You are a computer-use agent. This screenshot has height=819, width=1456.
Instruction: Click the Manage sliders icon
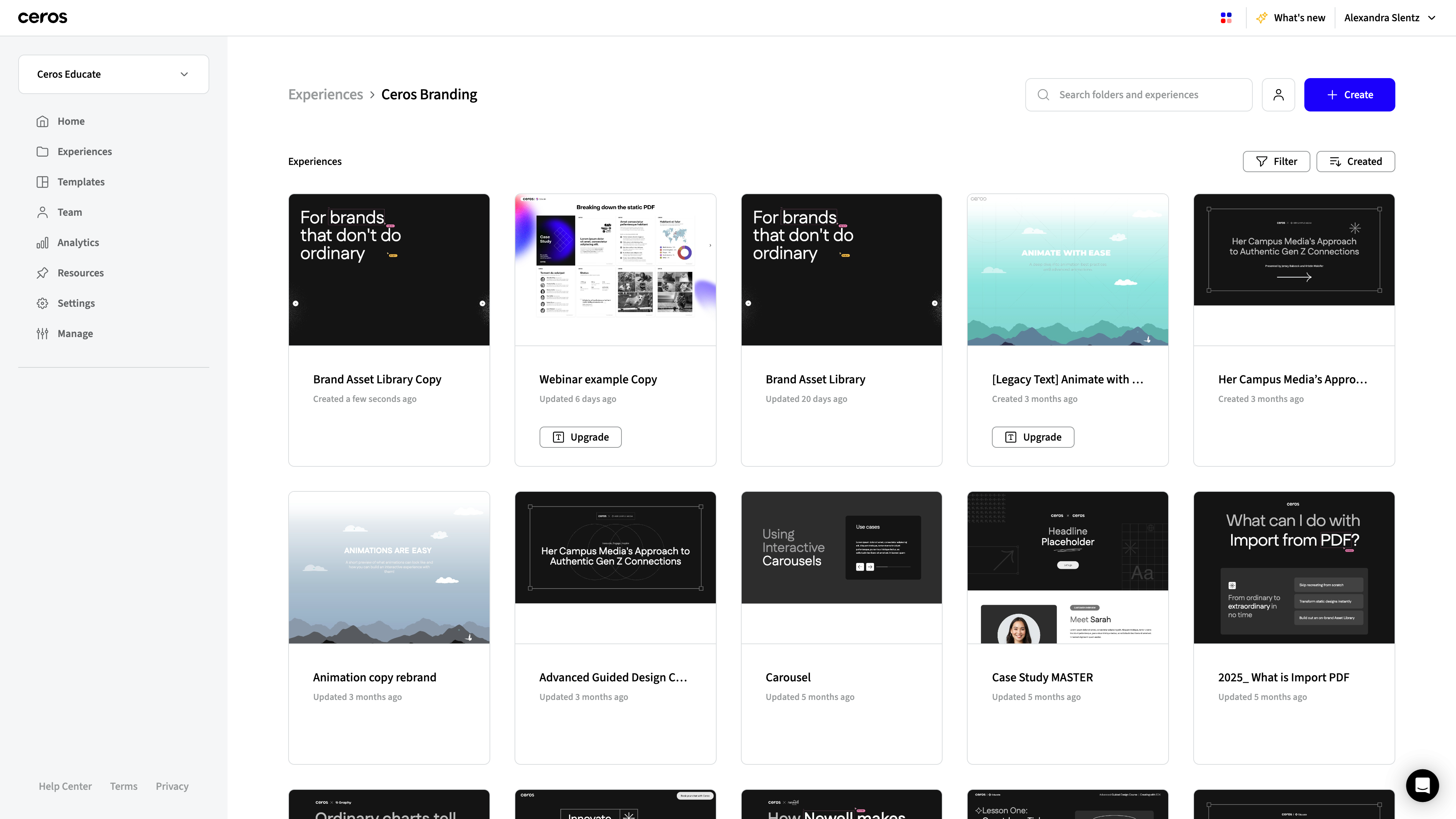42,334
